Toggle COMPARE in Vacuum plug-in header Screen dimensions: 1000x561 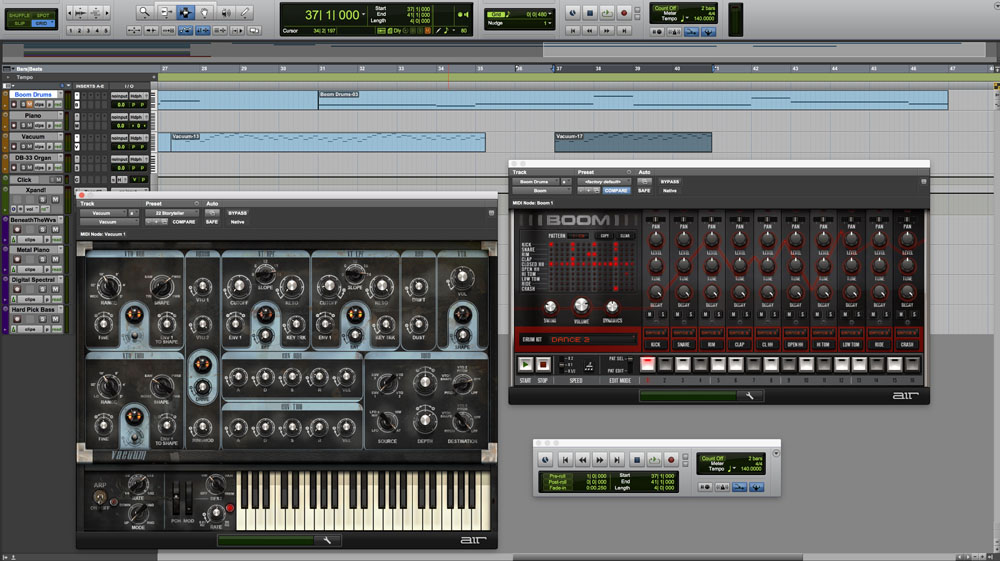point(184,222)
